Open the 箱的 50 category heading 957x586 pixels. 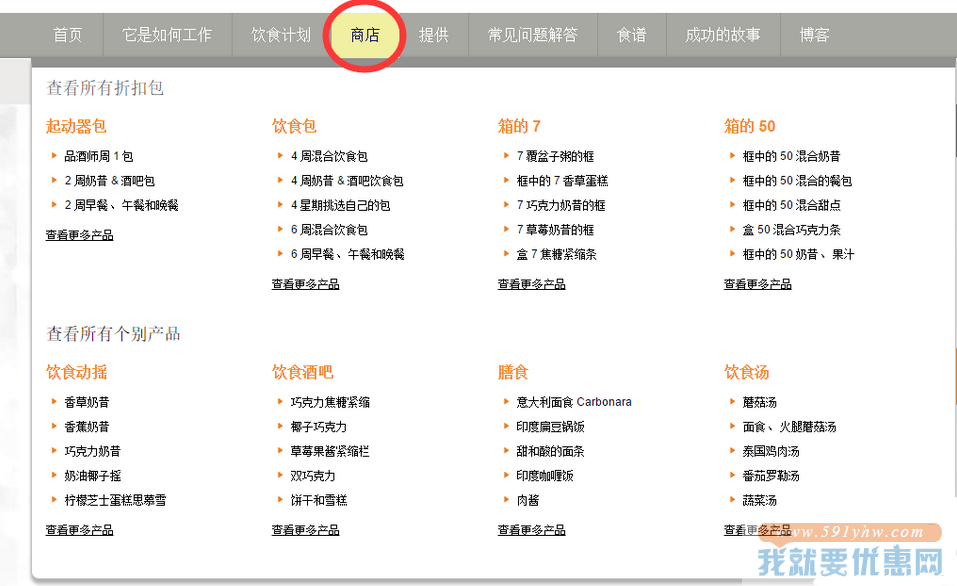coord(749,126)
